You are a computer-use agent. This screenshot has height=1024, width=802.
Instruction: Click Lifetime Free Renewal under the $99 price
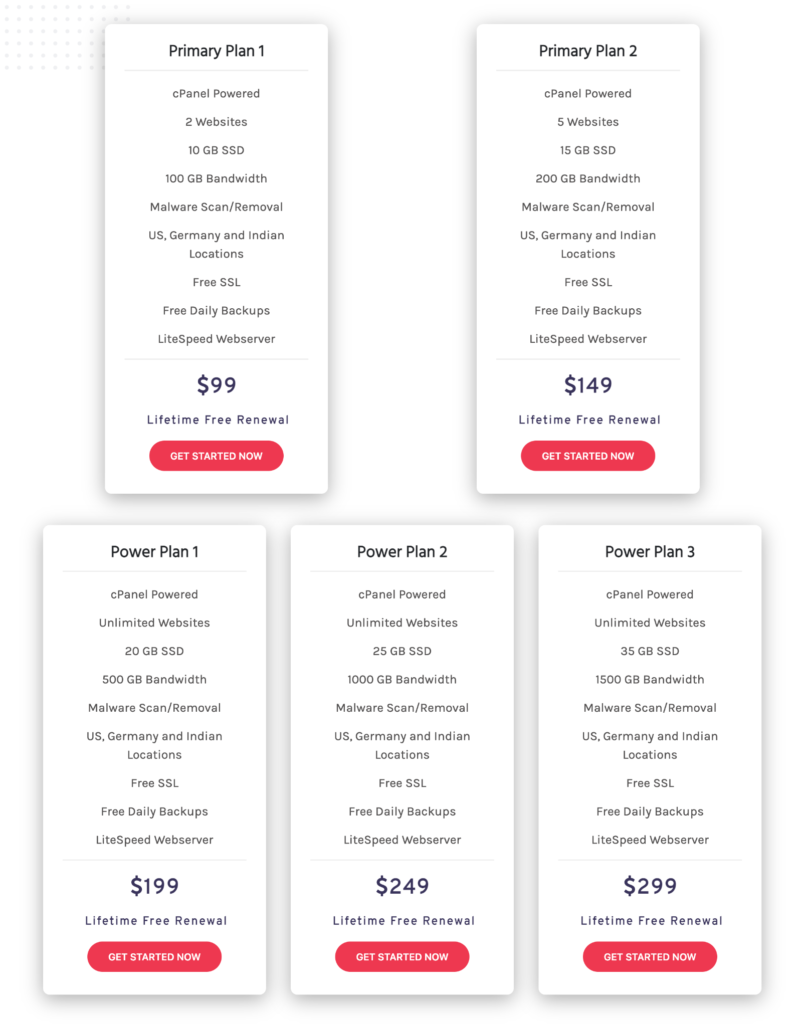[217, 420]
